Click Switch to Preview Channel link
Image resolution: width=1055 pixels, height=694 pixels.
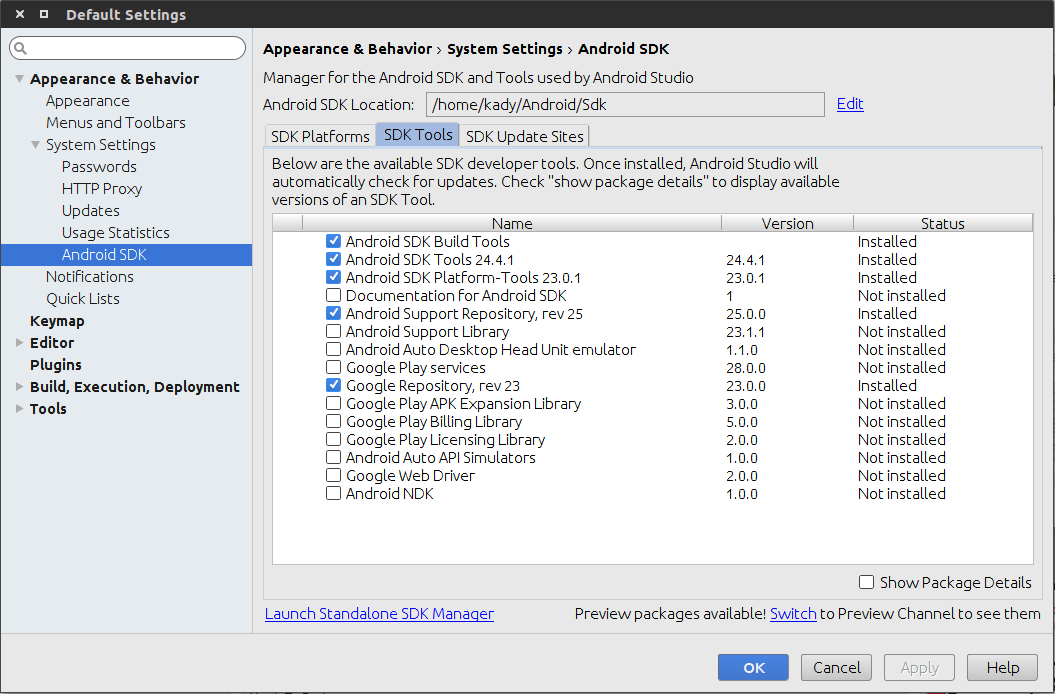793,613
